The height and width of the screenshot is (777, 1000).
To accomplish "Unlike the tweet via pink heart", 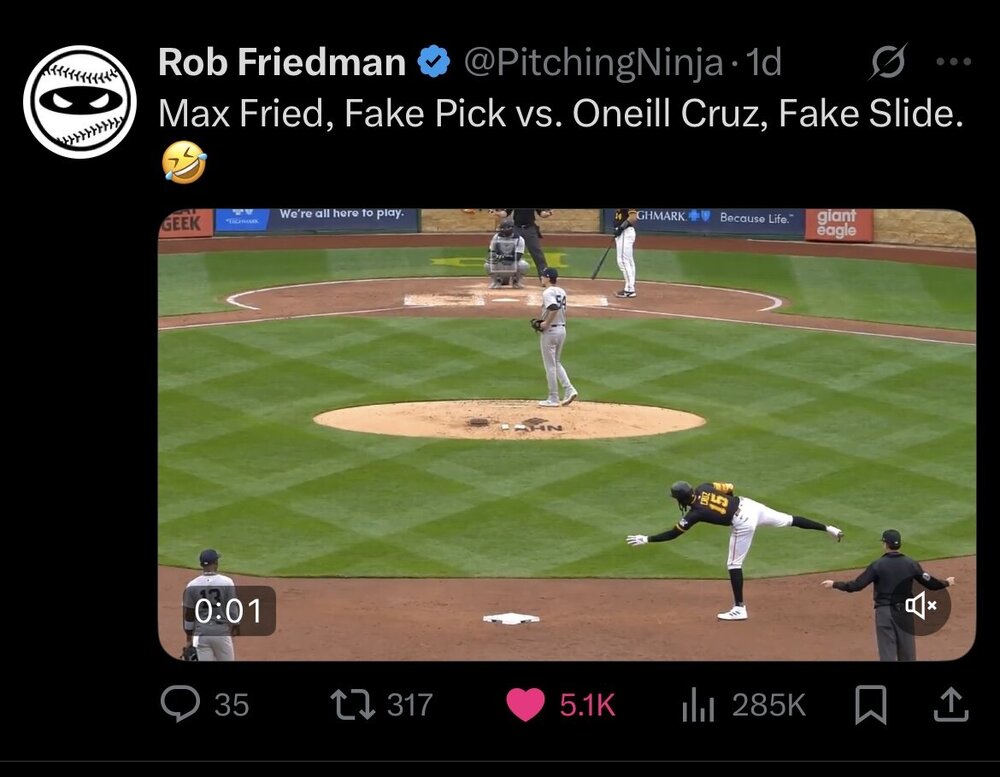I will pyautogui.click(x=525, y=704).
